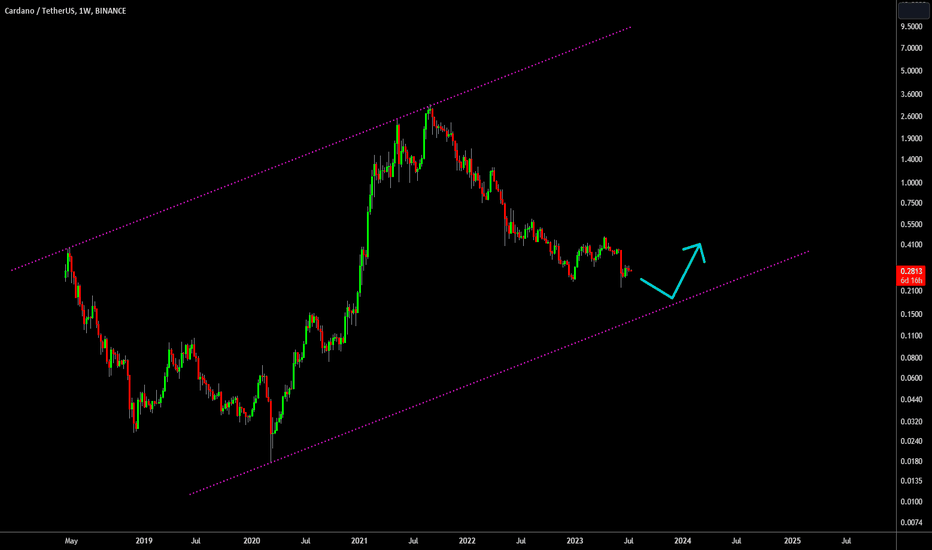Select the 2019 time axis label

pos(144,541)
